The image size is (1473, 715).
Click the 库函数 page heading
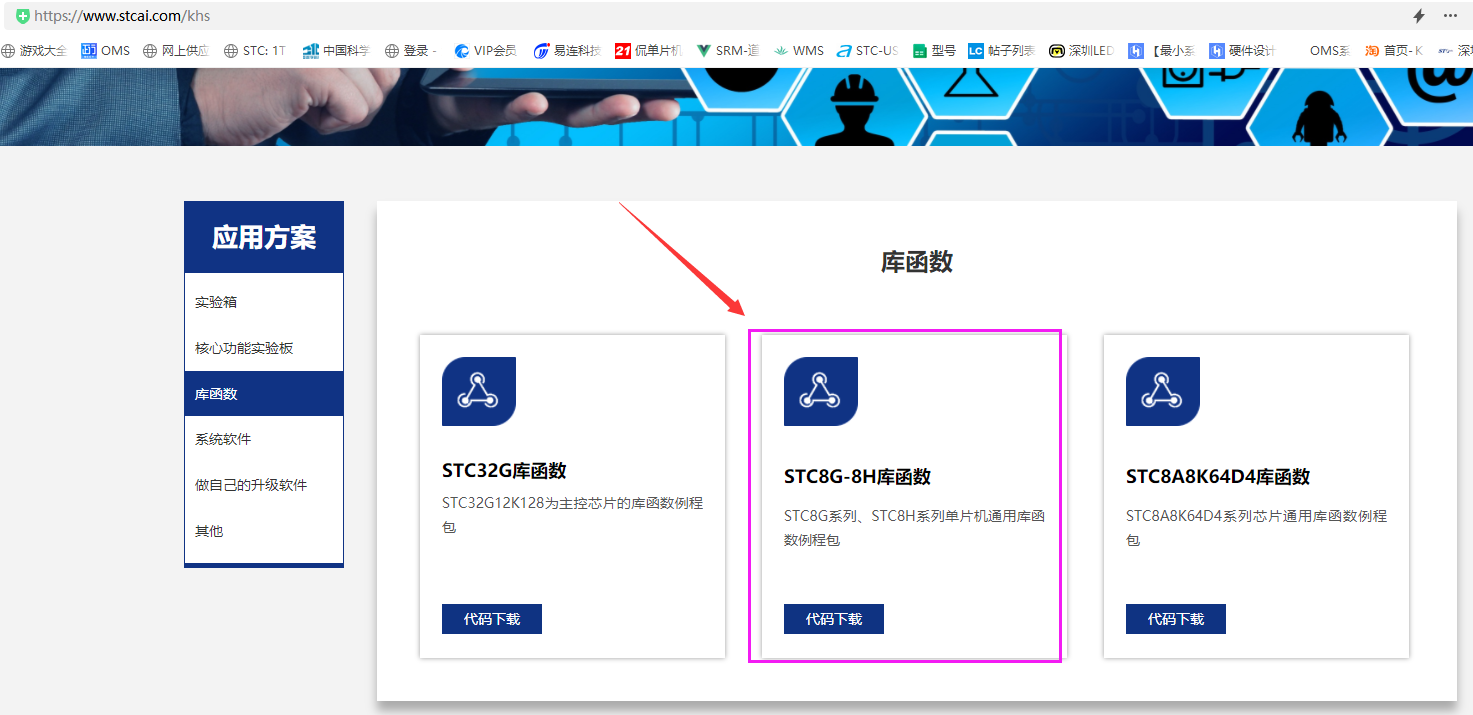917,262
